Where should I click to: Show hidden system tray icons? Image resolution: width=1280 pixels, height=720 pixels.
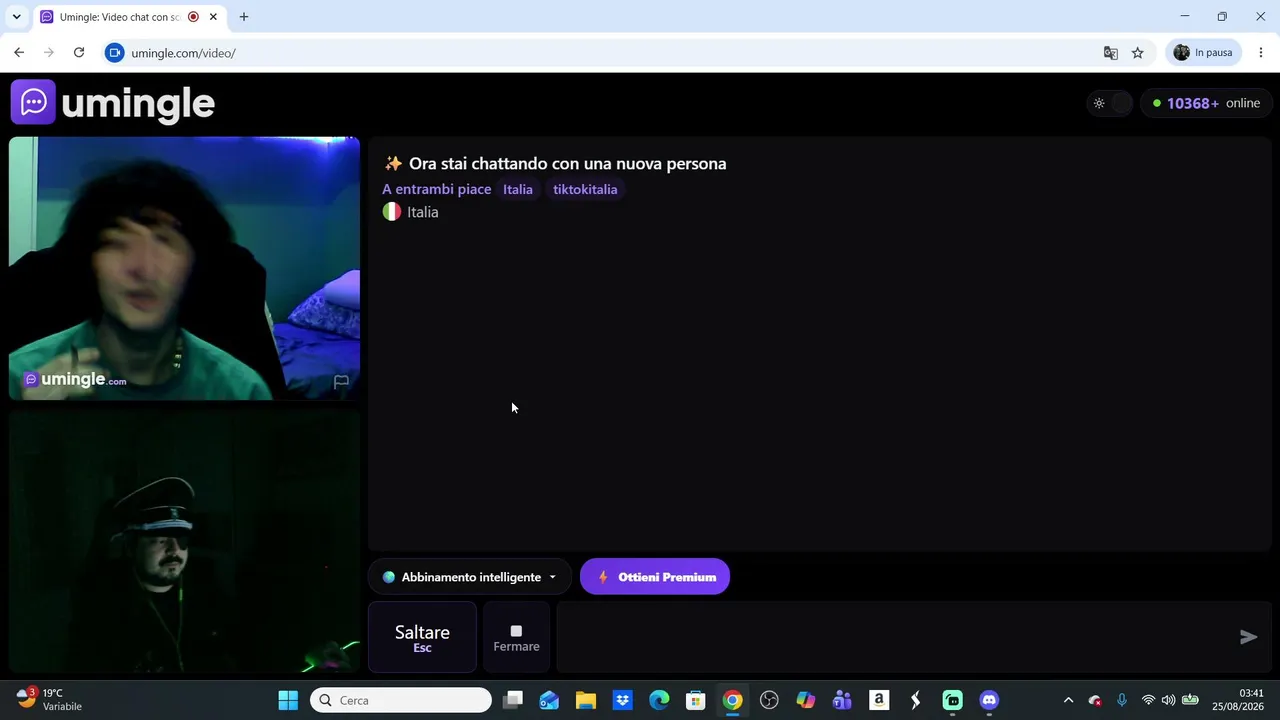click(1068, 700)
